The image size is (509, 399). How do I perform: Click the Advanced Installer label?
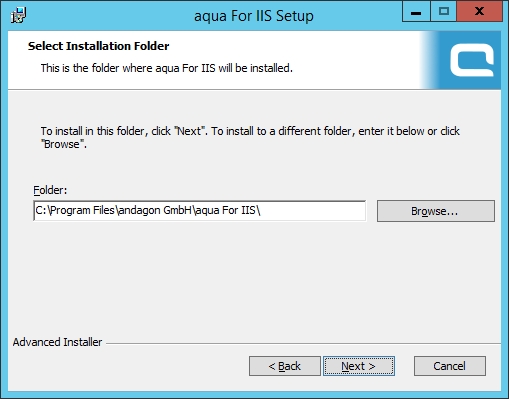[x=57, y=342]
